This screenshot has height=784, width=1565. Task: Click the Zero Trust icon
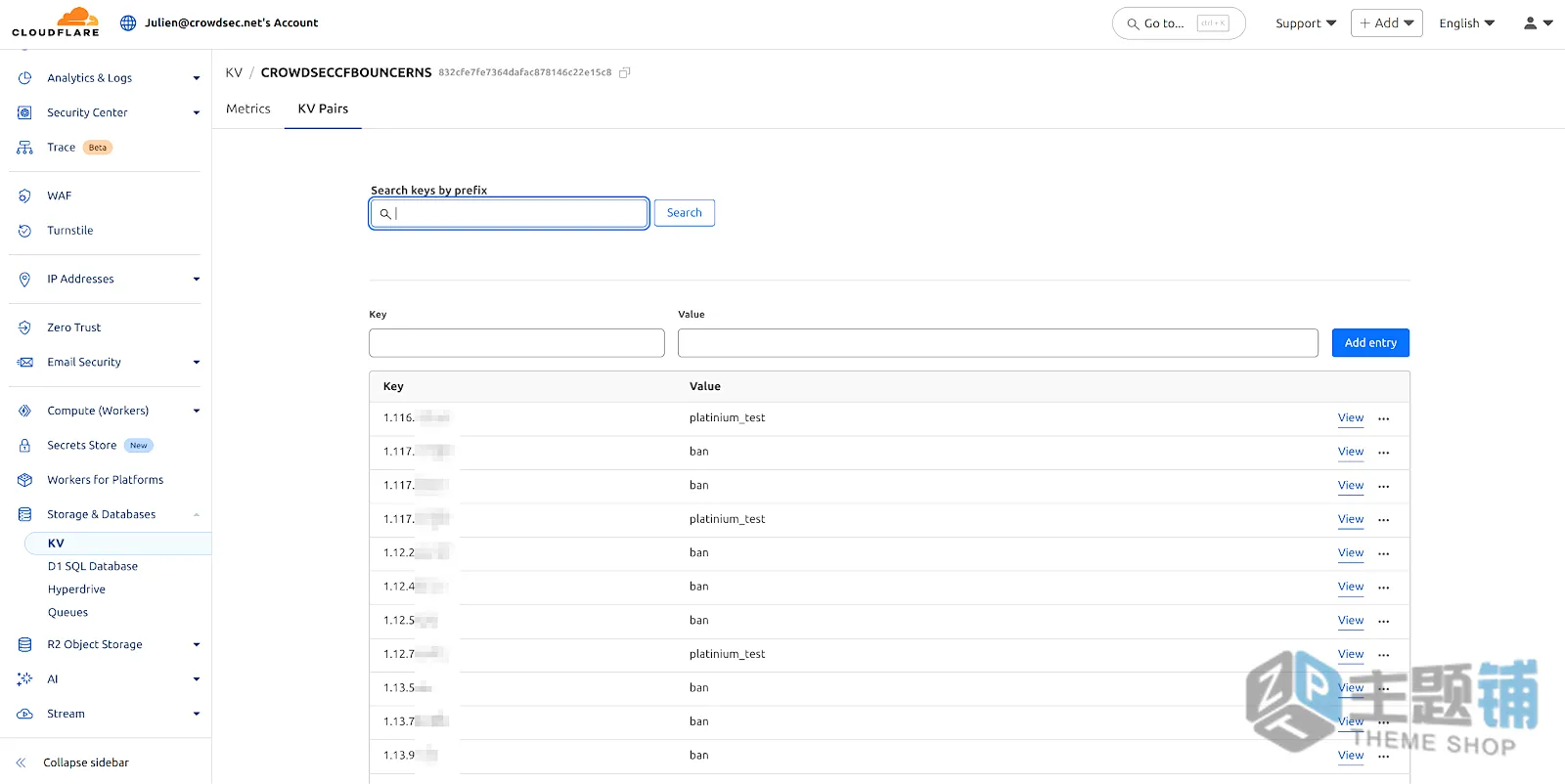[x=24, y=327]
